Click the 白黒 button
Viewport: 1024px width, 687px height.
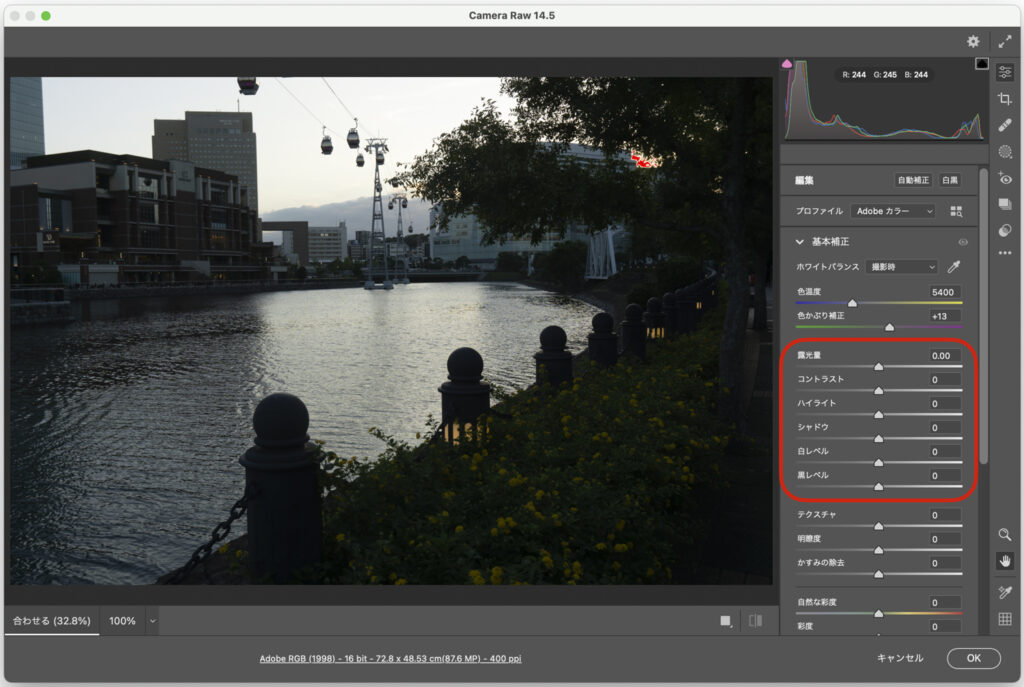[x=950, y=180]
